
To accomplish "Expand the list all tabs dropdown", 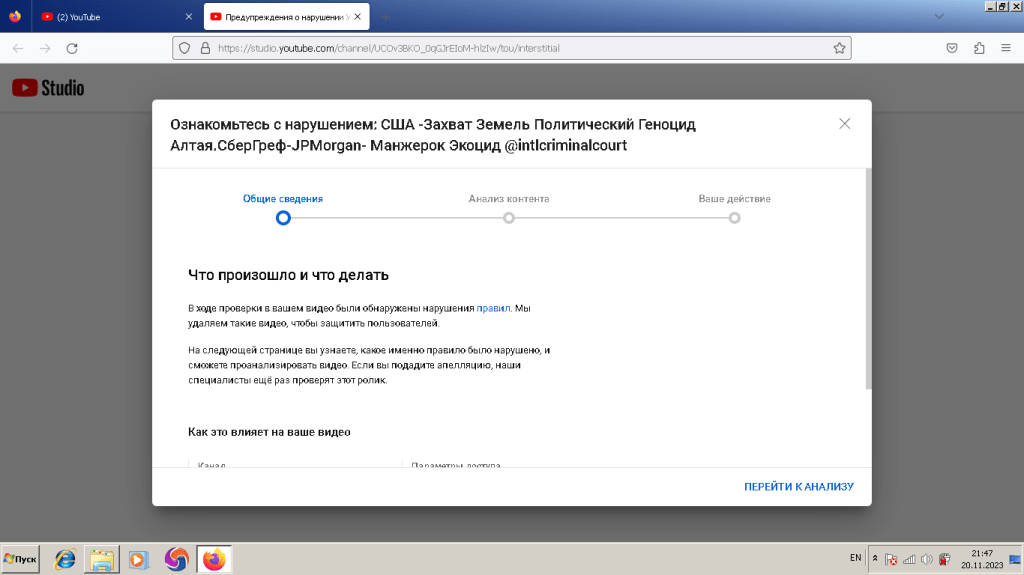I will (938, 17).
